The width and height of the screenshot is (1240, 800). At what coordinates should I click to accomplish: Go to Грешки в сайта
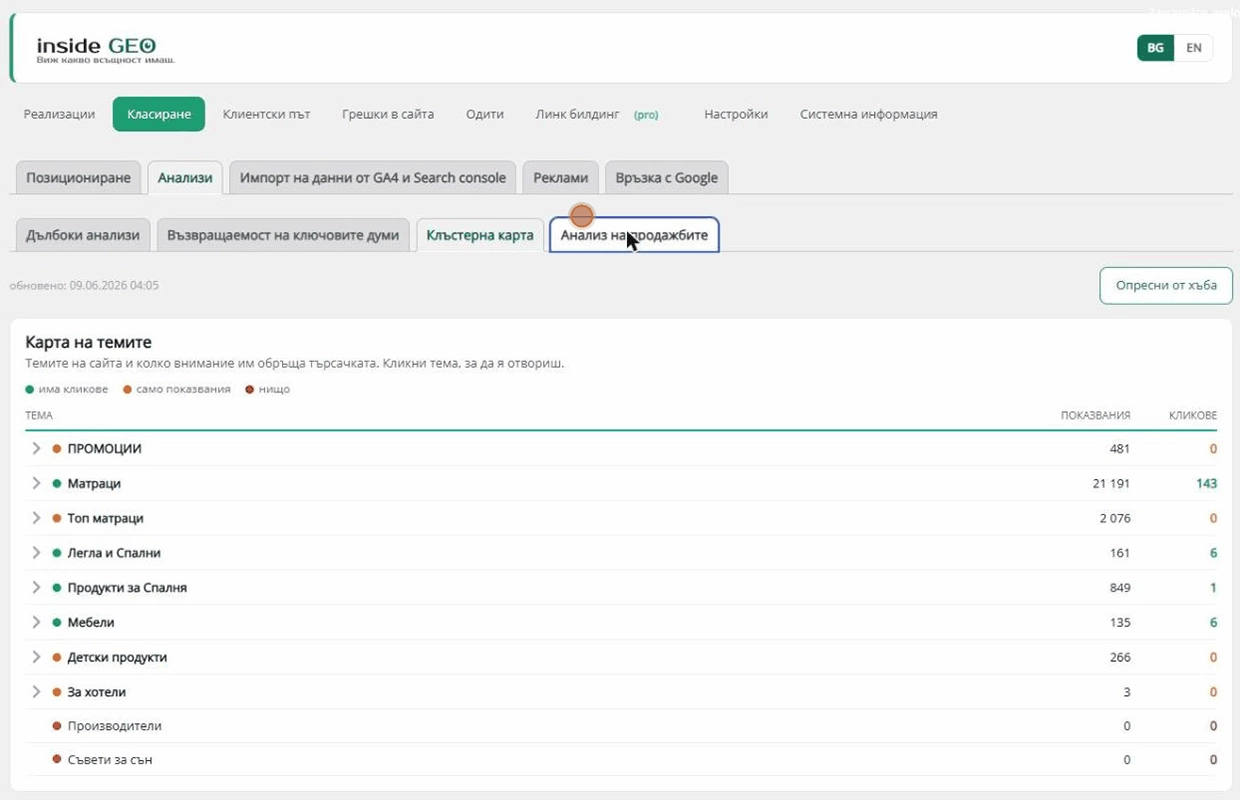point(388,114)
